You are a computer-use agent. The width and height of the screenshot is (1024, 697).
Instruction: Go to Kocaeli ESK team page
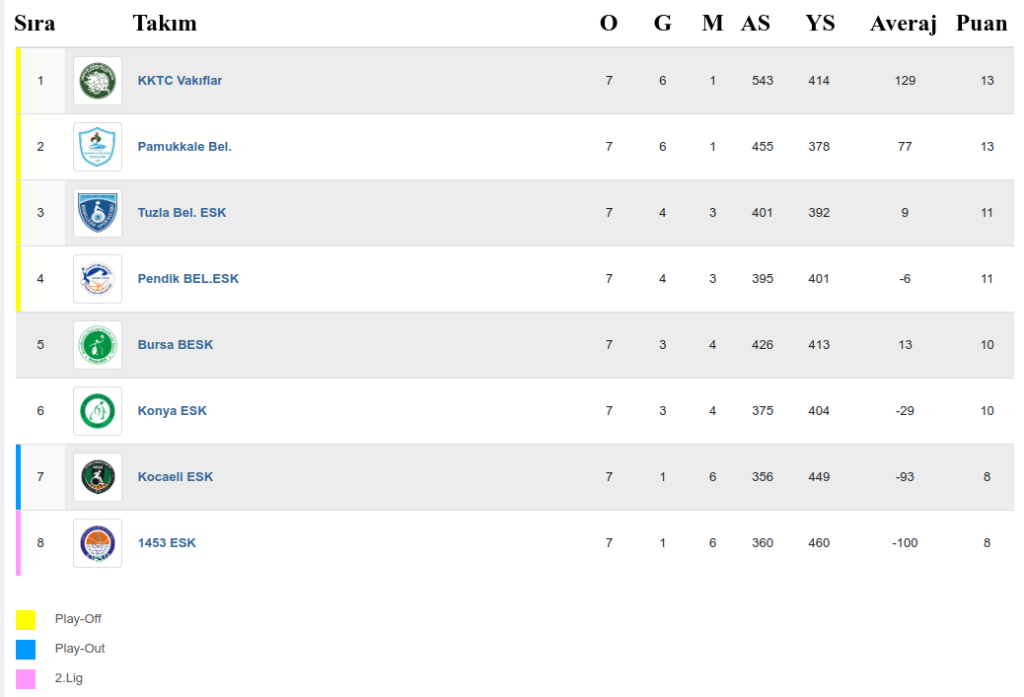click(175, 477)
